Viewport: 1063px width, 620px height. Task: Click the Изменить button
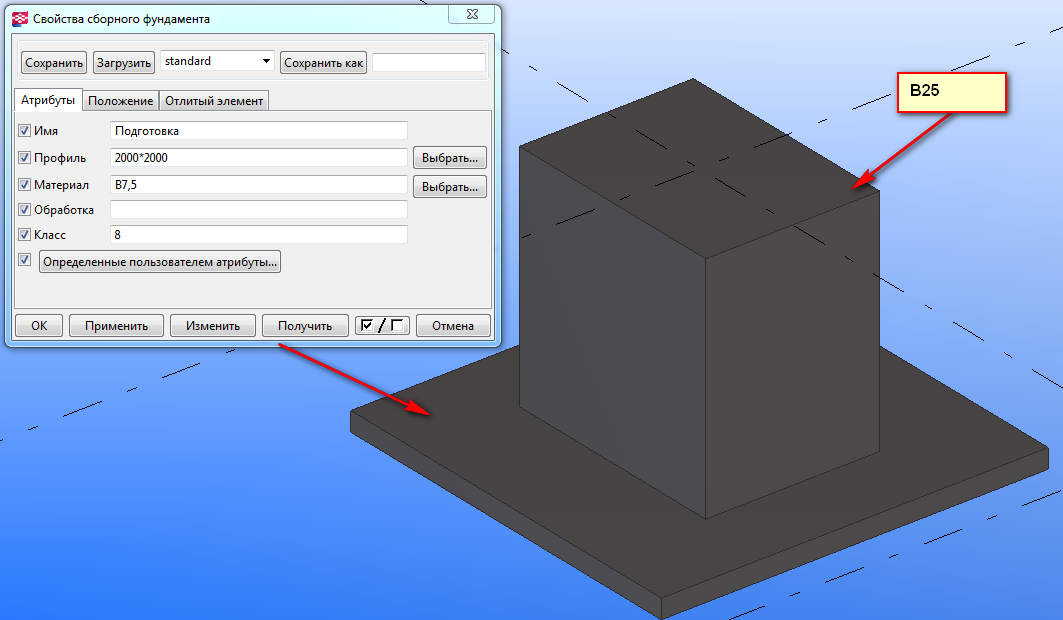[x=212, y=325]
